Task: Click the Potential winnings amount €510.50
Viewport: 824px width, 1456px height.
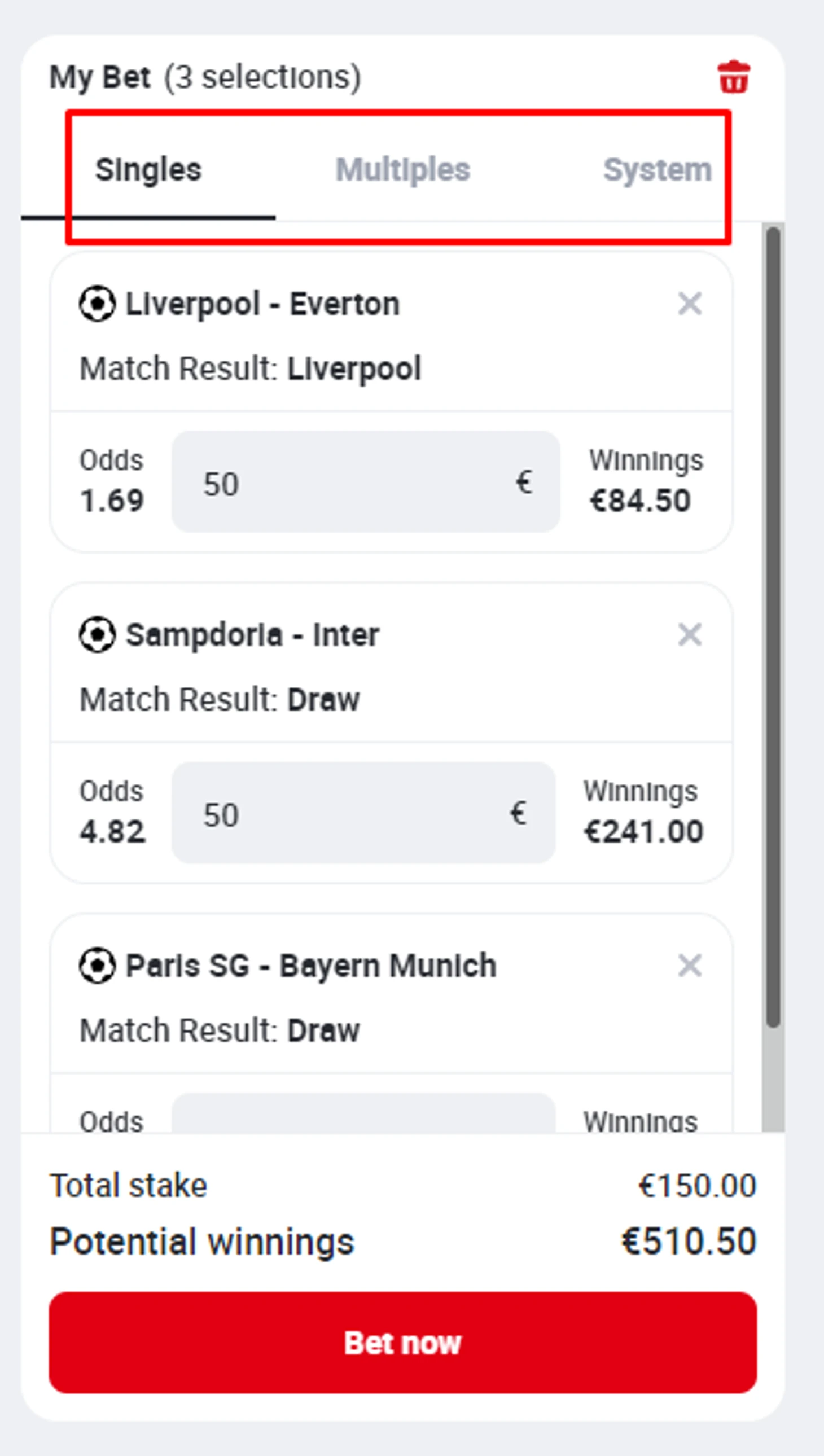Action: click(x=689, y=1242)
